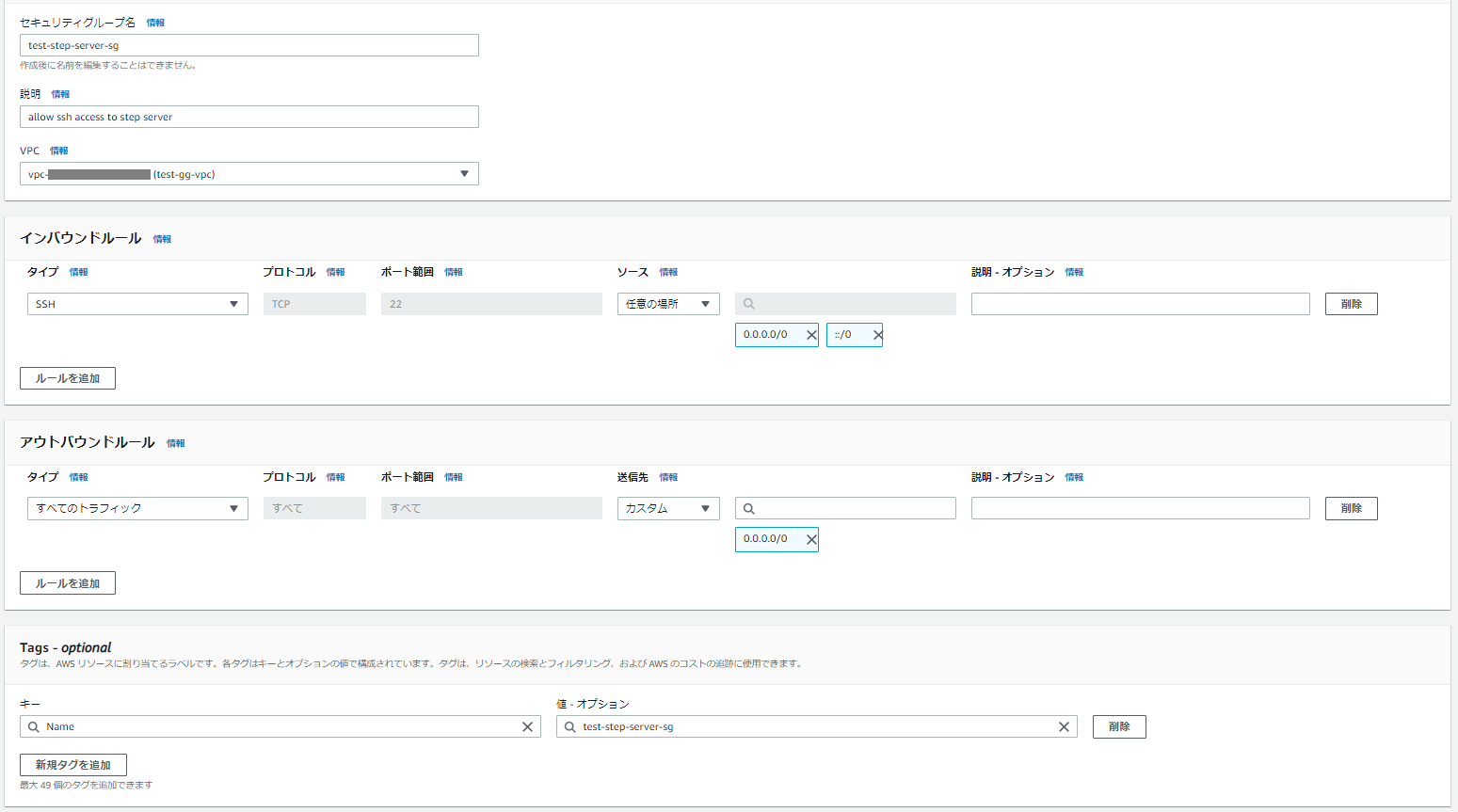Click the search icon in the tag value field
This screenshot has width=1458, height=812.
570,726
